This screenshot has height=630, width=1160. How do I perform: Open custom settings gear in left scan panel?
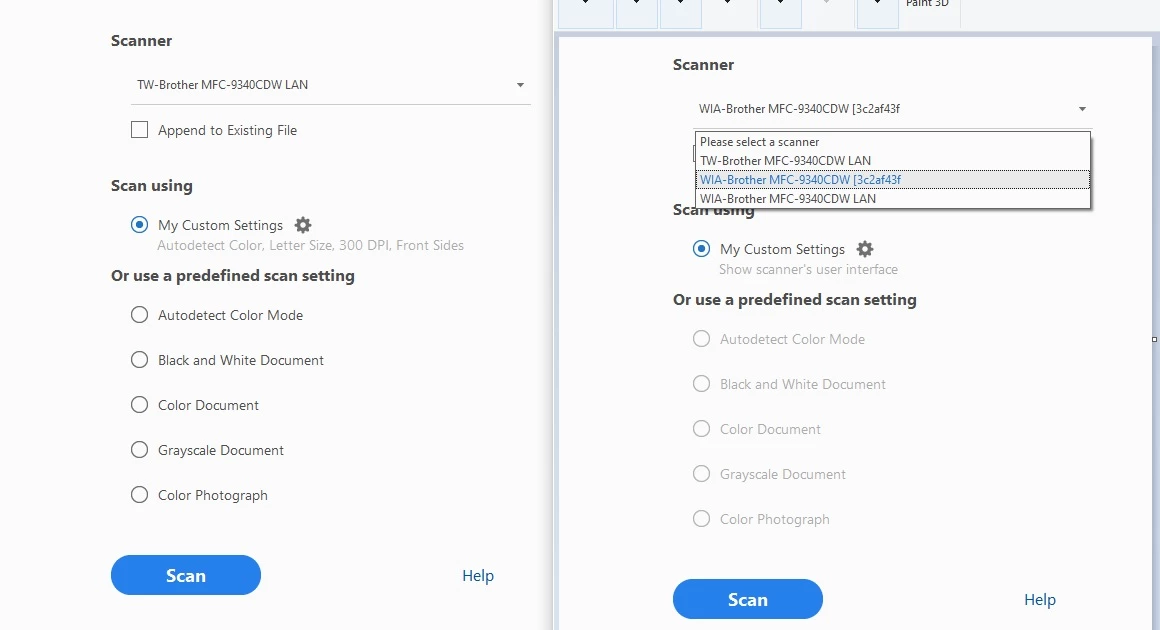(x=303, y=225)
